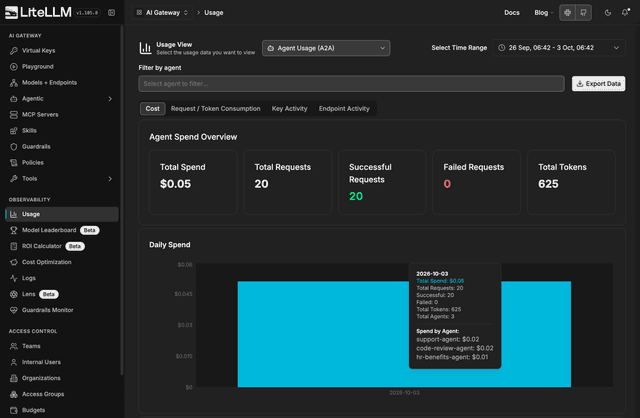Click the sidebar scrollbar
The image size is (640, 418).
click(x=122, y=200)
